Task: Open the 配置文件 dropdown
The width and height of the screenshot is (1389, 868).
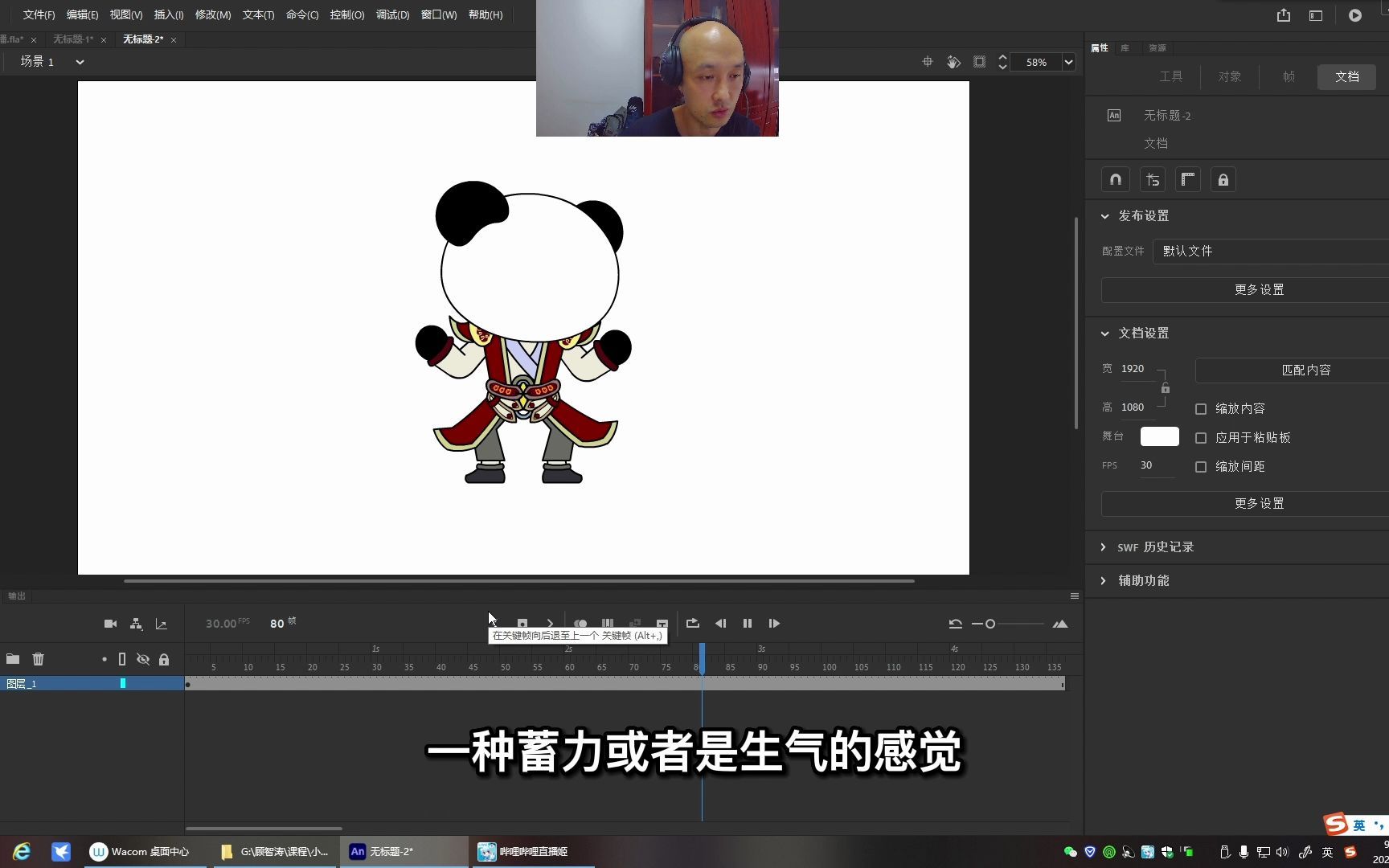Action: click(x=1271, y=252)
